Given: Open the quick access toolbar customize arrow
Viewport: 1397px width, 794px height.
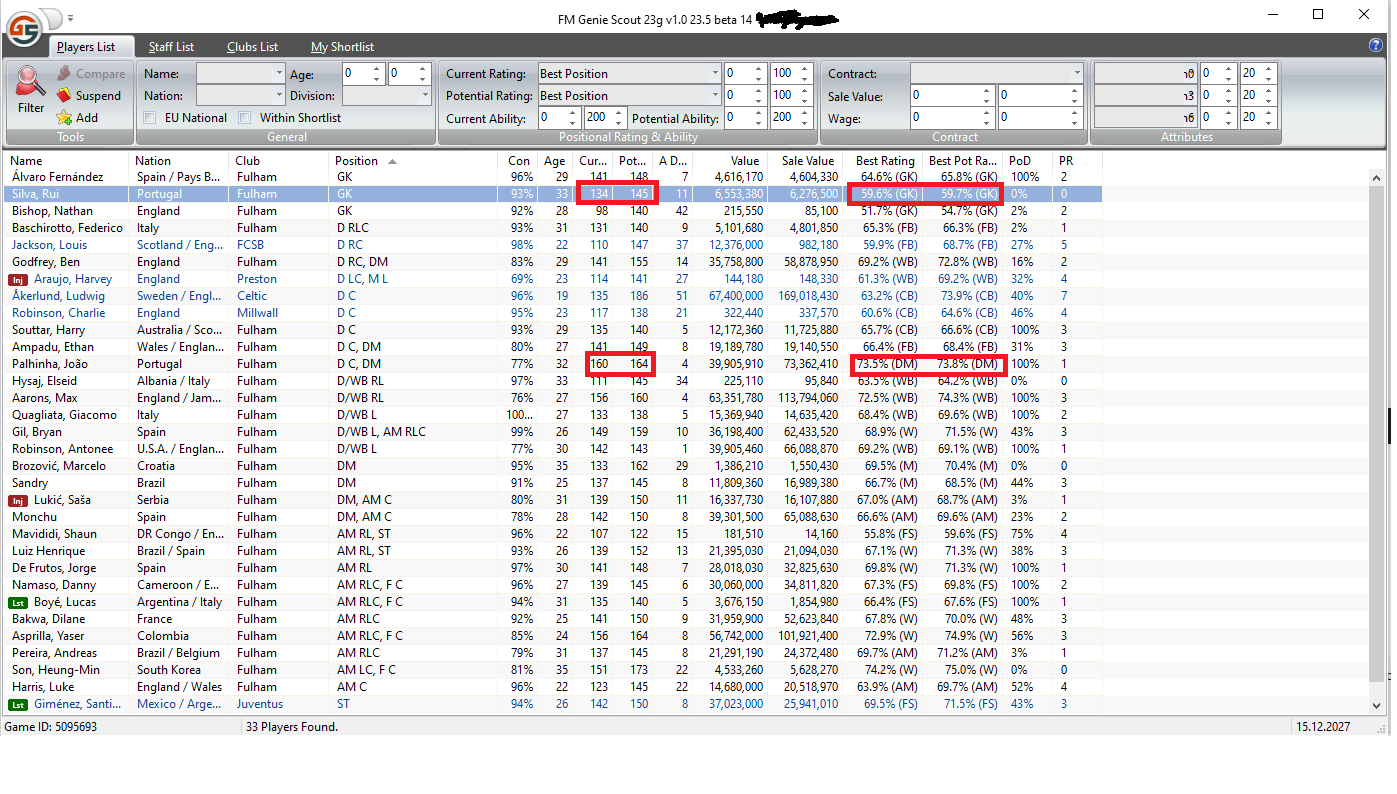Looking at the screenshot, I should pos(71,18).
